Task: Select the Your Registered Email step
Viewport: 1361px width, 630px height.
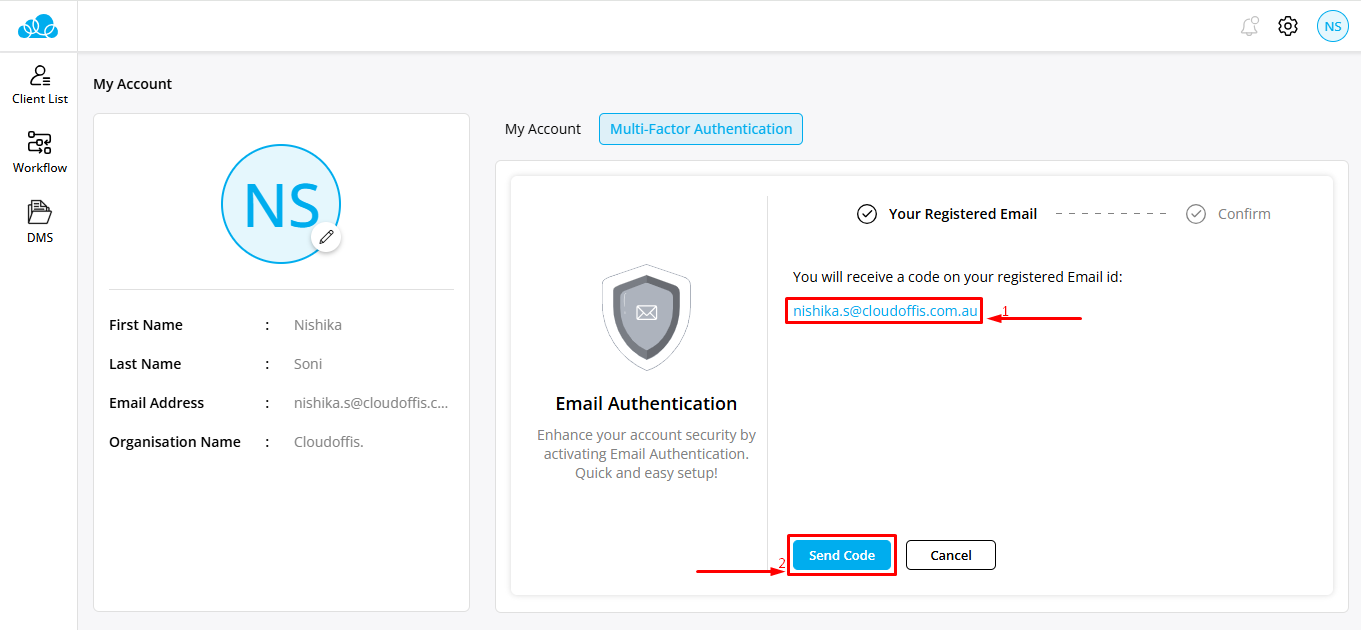Action: click(962, 214)
